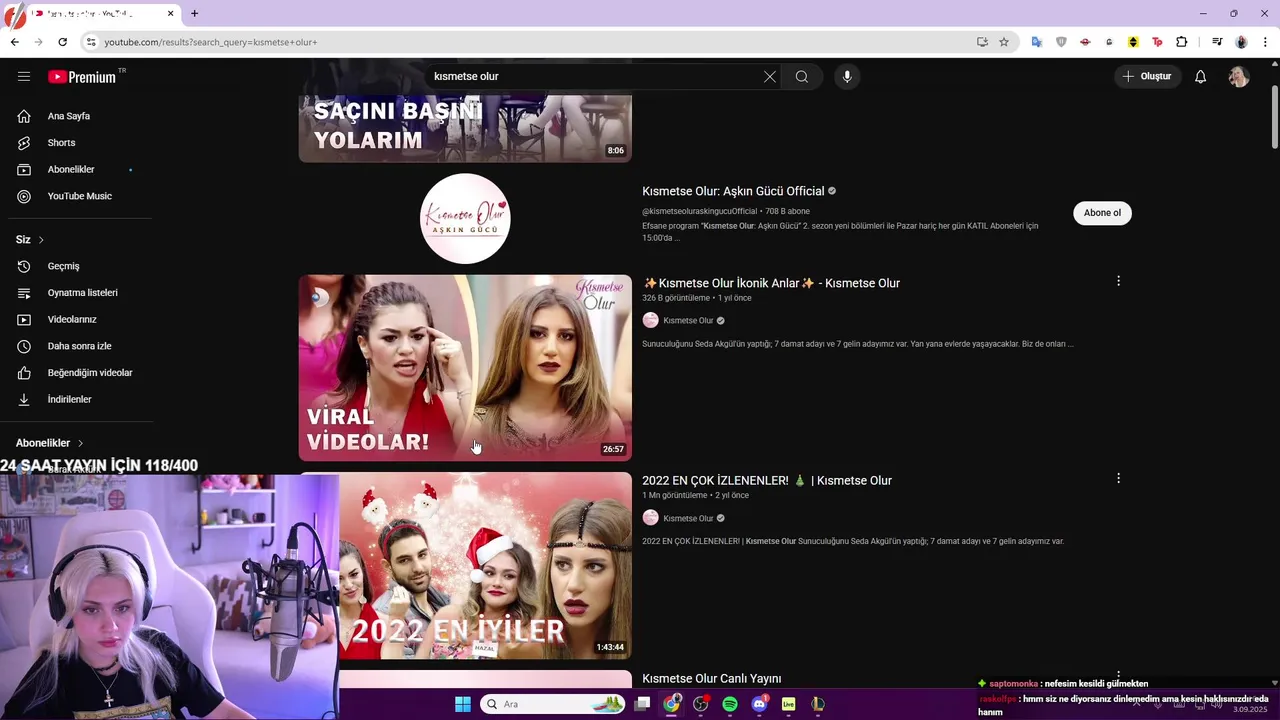Open Spotify from taskbar
The image size is (1280, 720).
coord(729,704)
